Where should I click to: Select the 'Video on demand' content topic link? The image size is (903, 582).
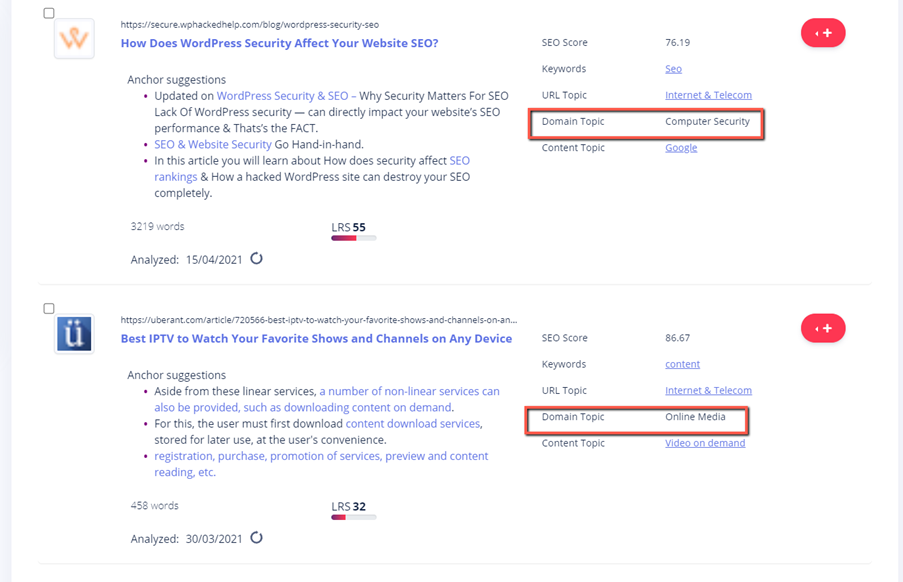(705, 443)
